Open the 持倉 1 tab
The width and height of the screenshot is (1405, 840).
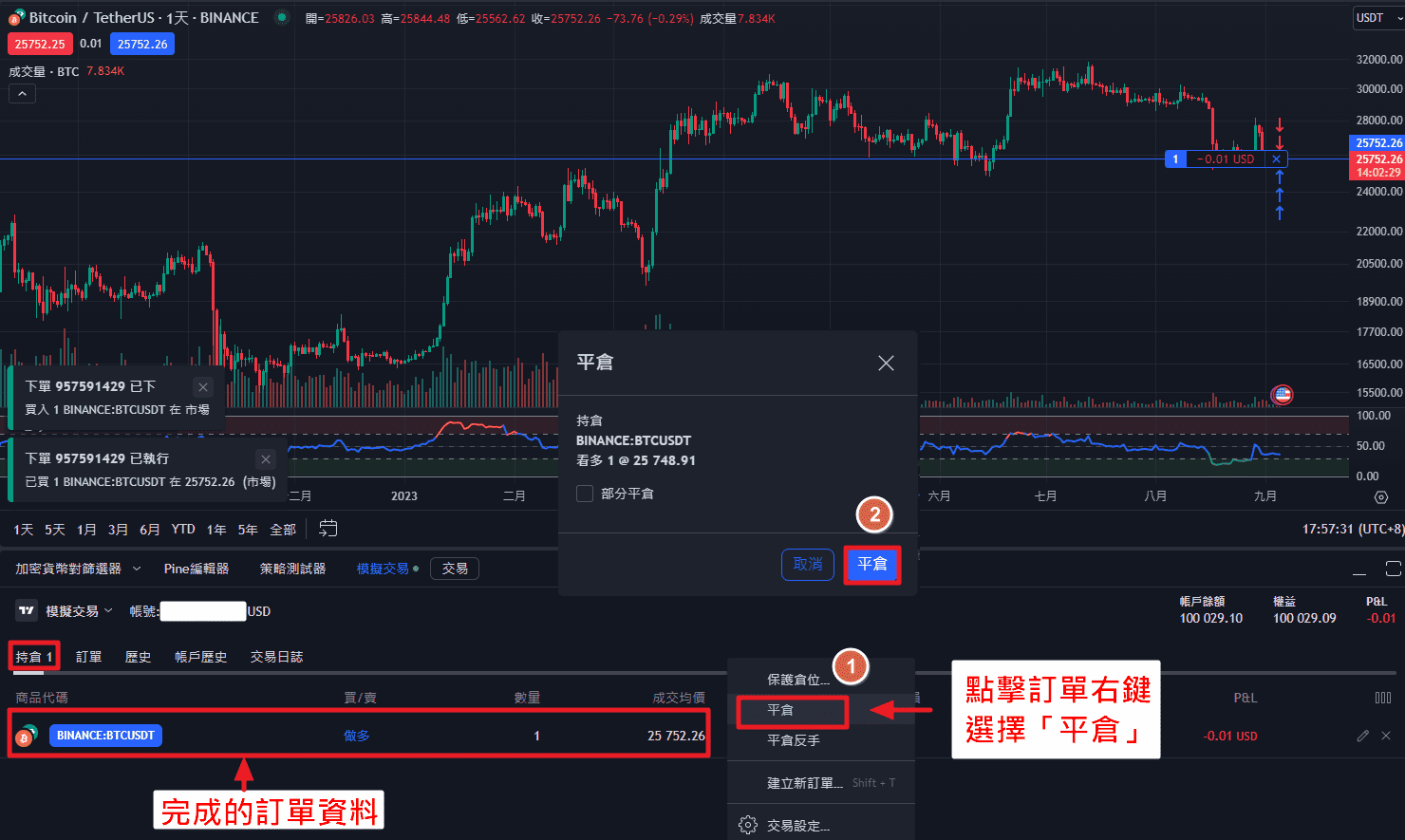click(34, 657)
